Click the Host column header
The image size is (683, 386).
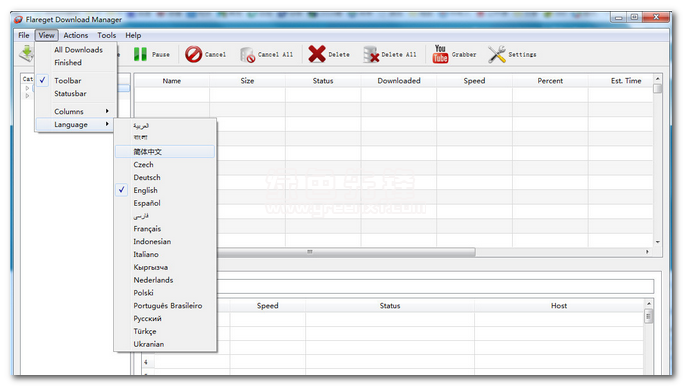click(x=559, y=306)
